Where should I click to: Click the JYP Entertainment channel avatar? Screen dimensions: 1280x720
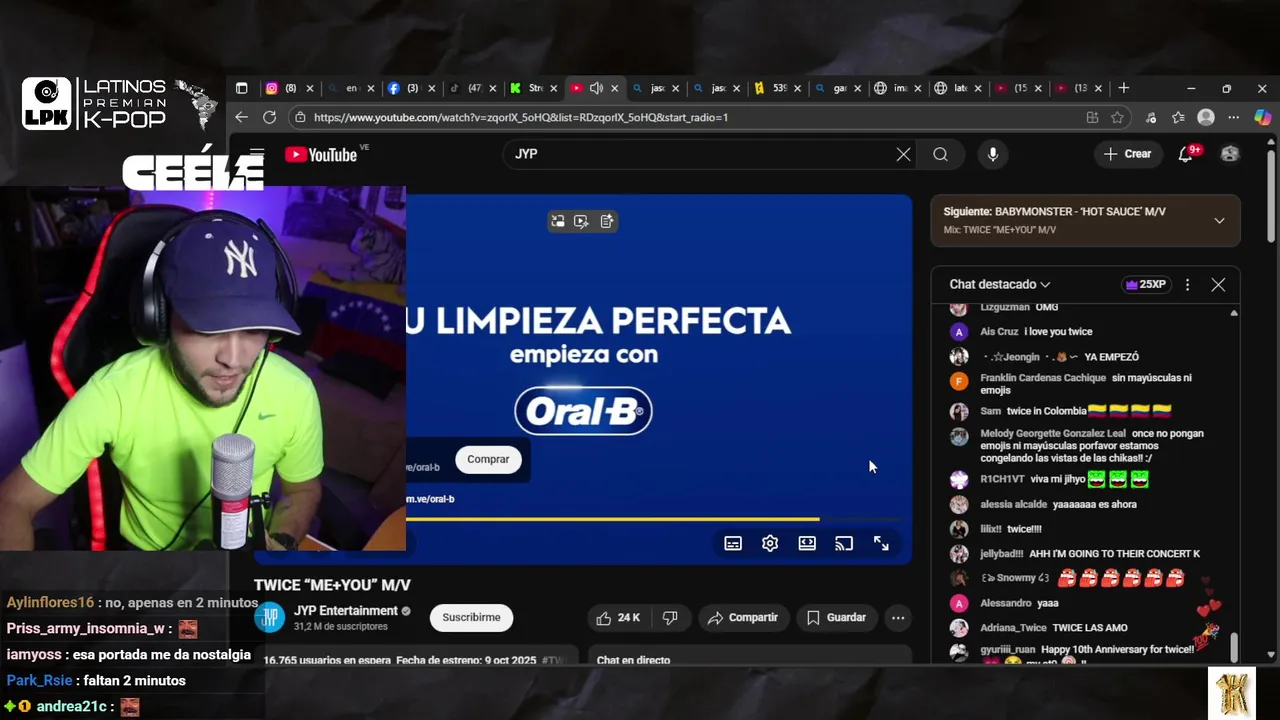pos(269,618)
